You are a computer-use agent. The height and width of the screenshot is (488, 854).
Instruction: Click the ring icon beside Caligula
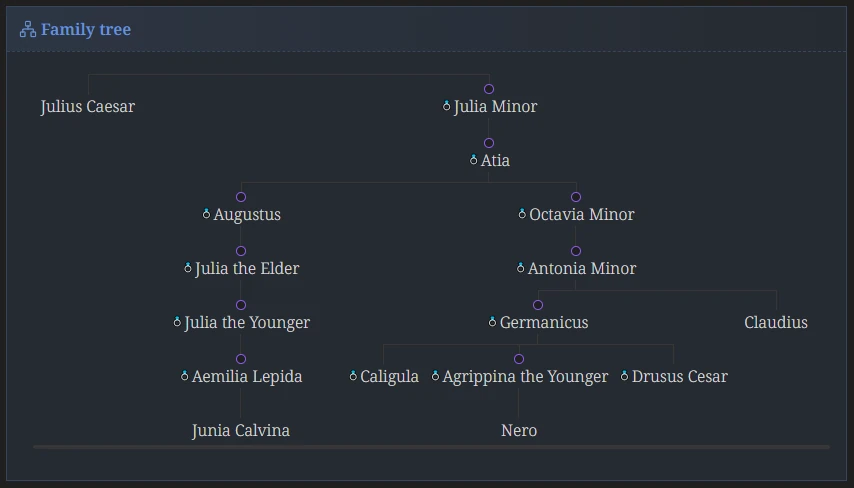coord(353,375)
